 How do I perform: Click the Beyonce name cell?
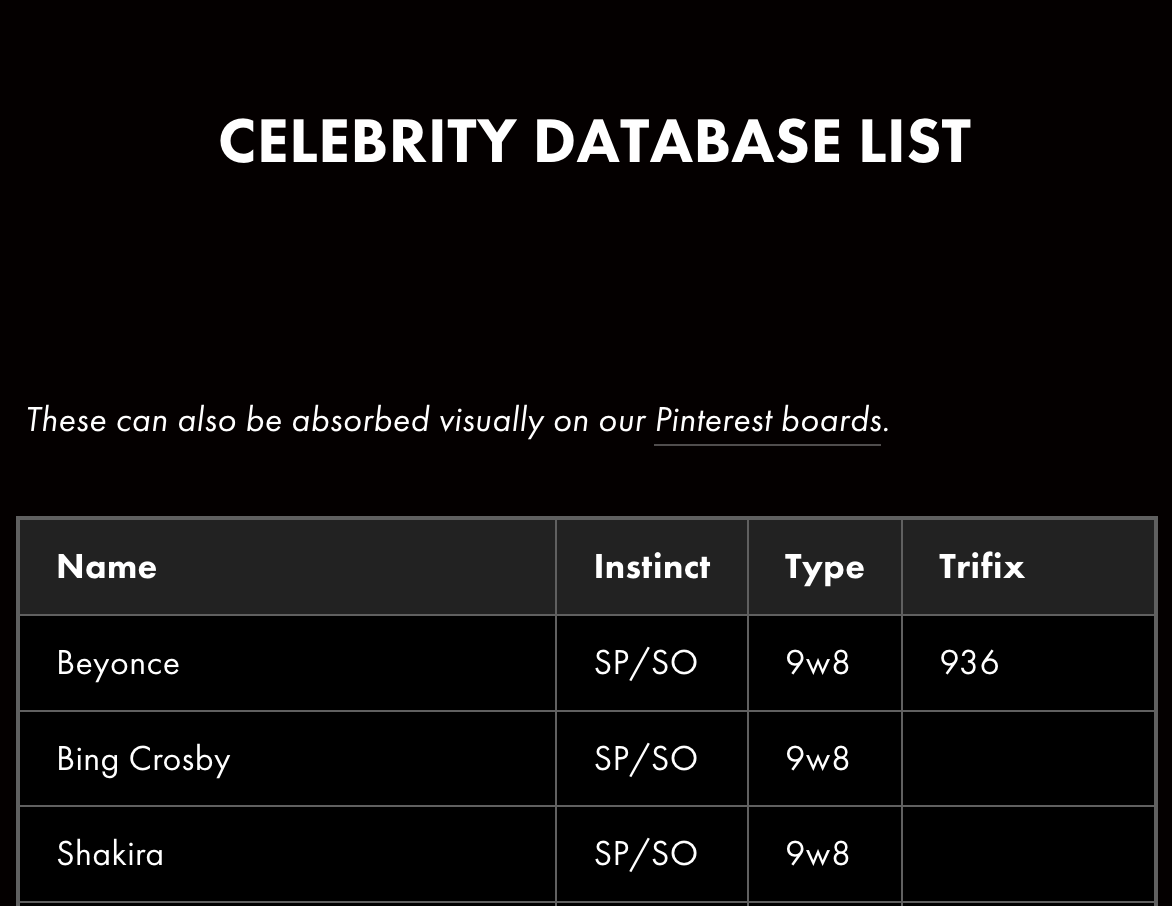click(x=118, y=663)
